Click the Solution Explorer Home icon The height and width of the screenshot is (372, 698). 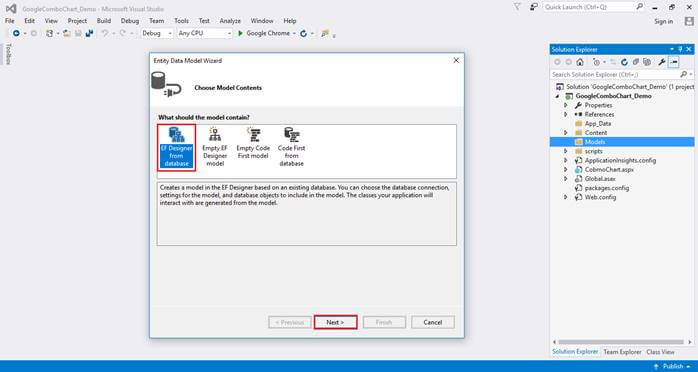click(x=580, y=62)
